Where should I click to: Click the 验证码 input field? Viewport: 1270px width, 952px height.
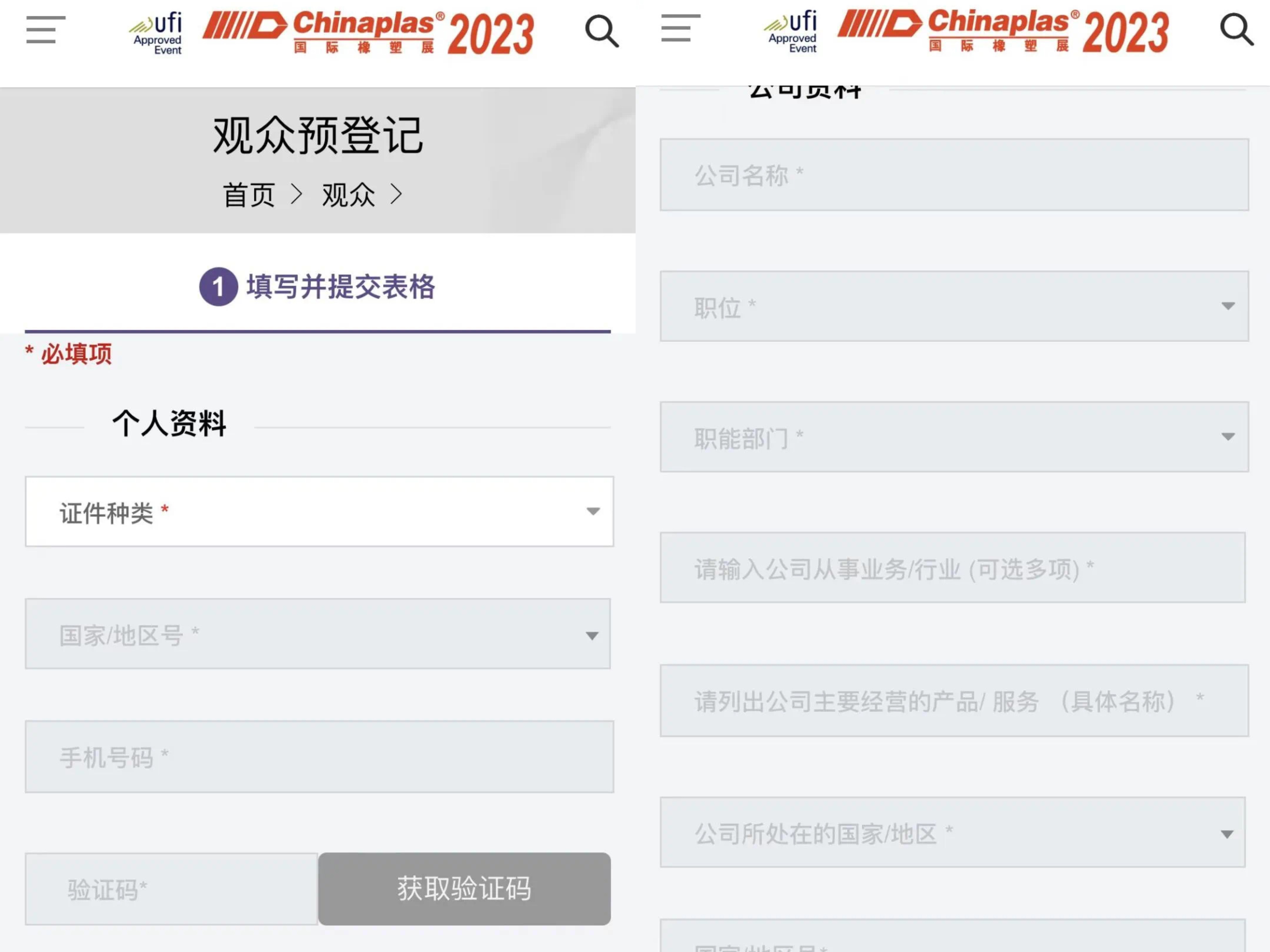(171, 889)
